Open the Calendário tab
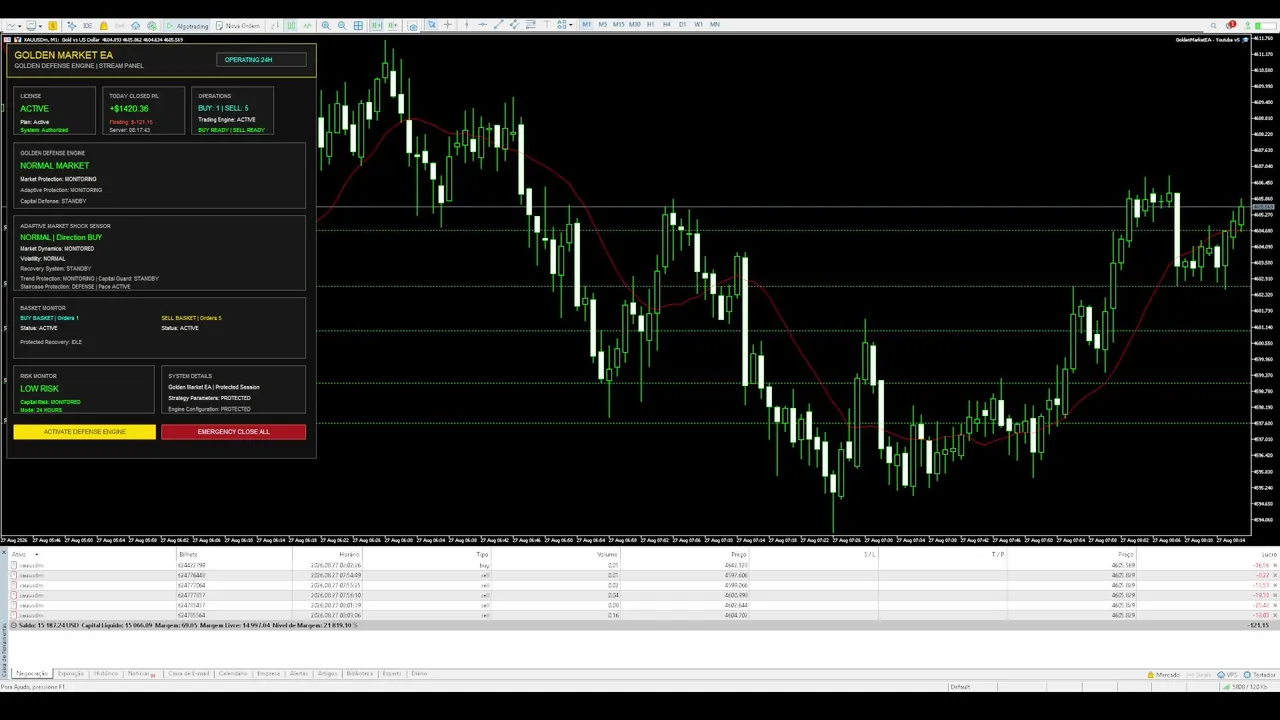Screen dimensions: 1280x720 233,673
